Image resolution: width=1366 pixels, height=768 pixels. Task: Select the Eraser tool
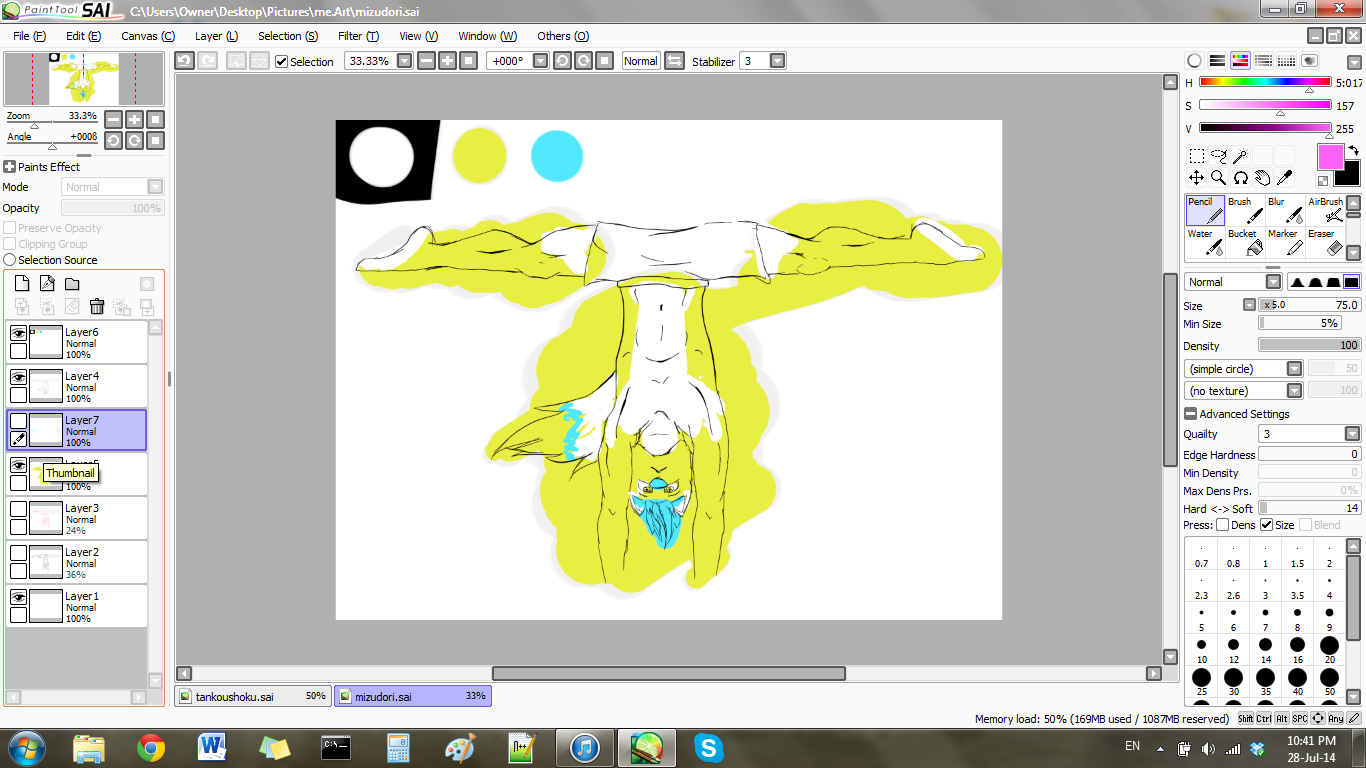pos(1324,242)
